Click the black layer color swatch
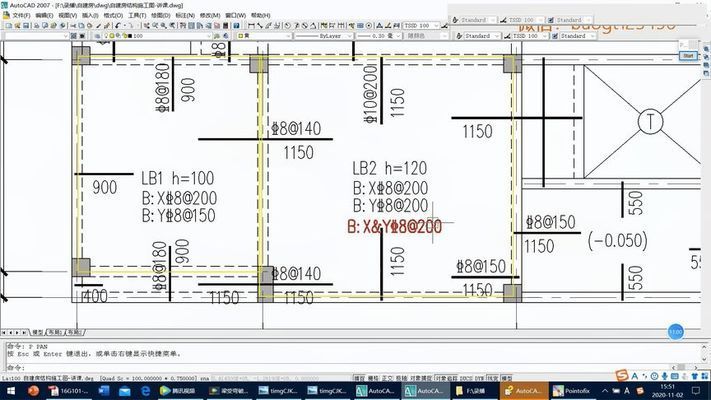Viewport: 711px width, 400px height. [130, 36]
